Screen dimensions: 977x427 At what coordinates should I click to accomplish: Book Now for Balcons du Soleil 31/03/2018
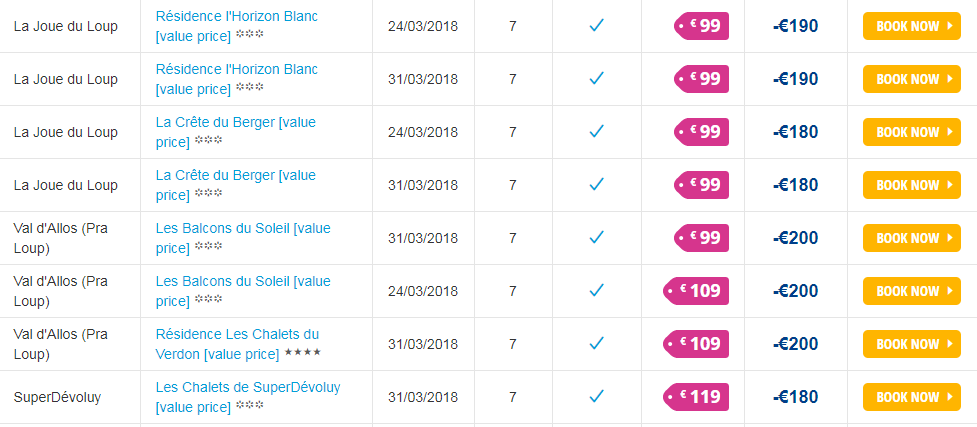click(912, 238)
